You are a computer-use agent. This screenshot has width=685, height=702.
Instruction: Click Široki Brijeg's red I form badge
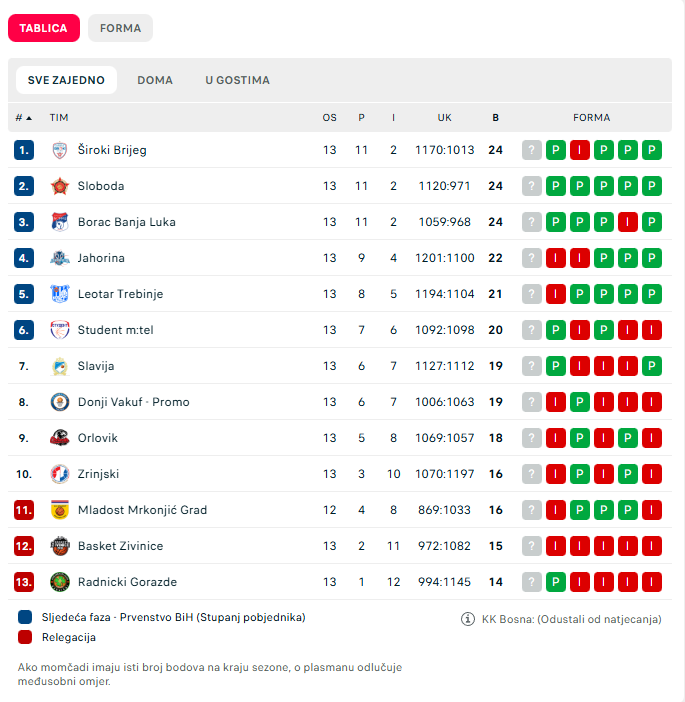click(x=580, y=150)
